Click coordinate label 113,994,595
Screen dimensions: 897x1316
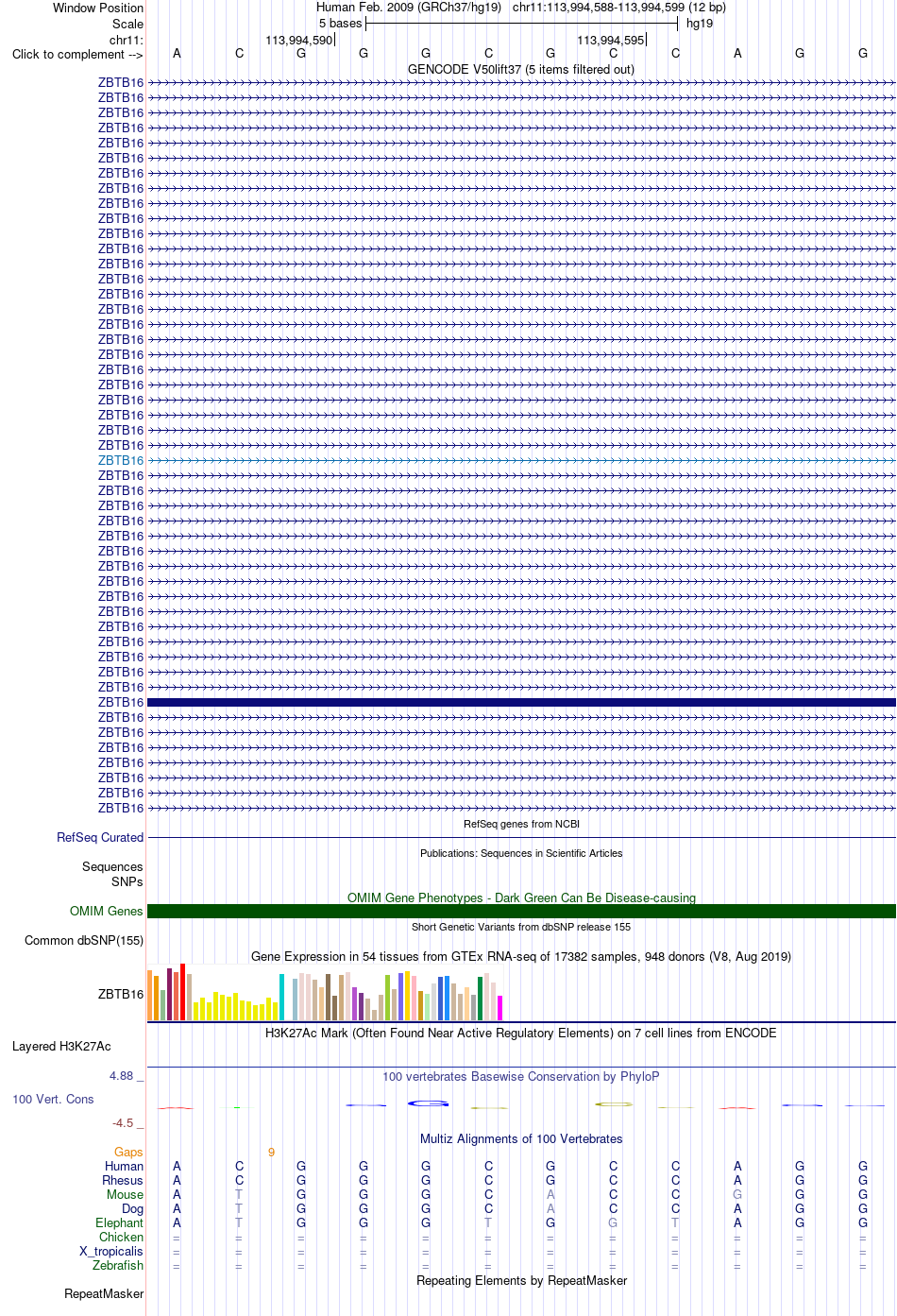[x=611, y=40]
